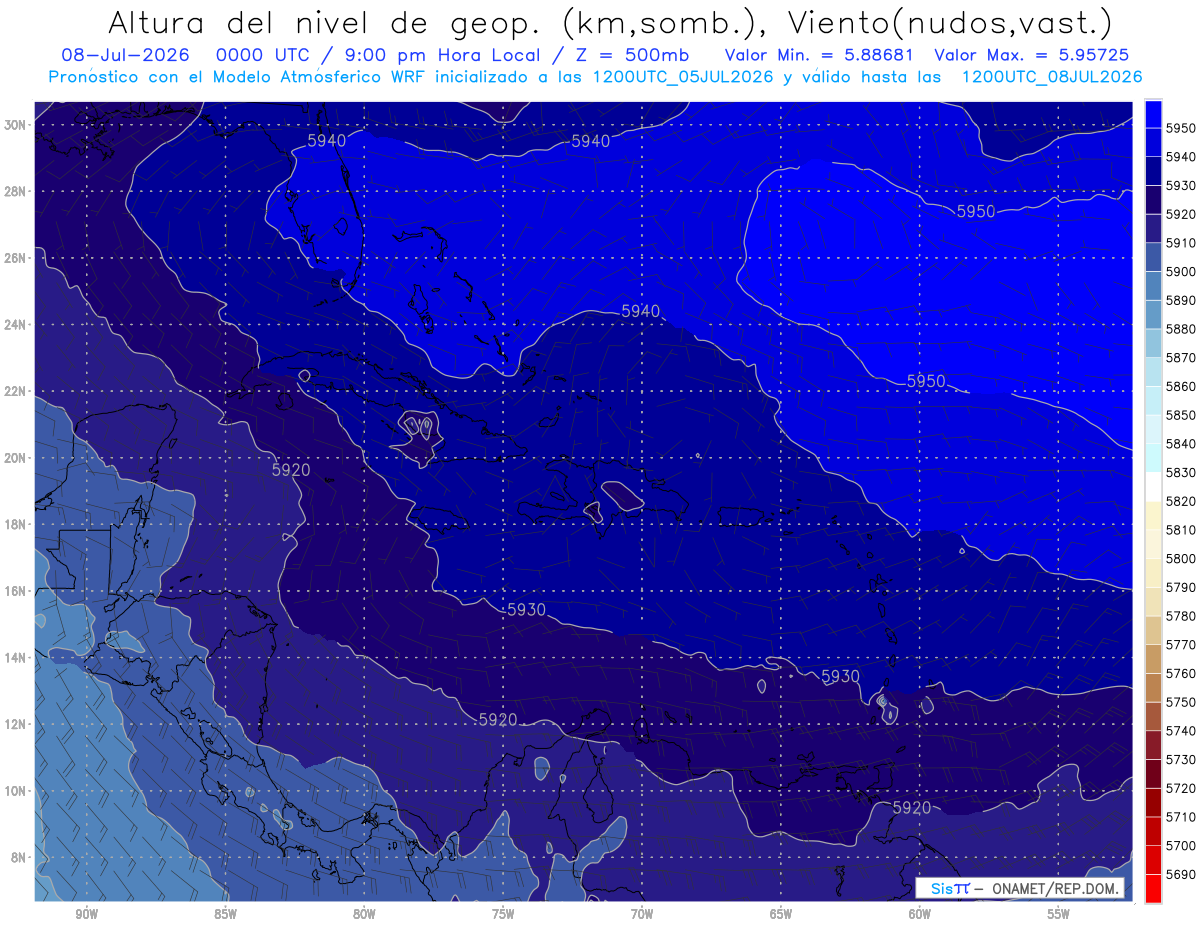This screenshot has width=1200, height=927.
Task: Click the 16N latitude axis label
Action: (17, 591)
